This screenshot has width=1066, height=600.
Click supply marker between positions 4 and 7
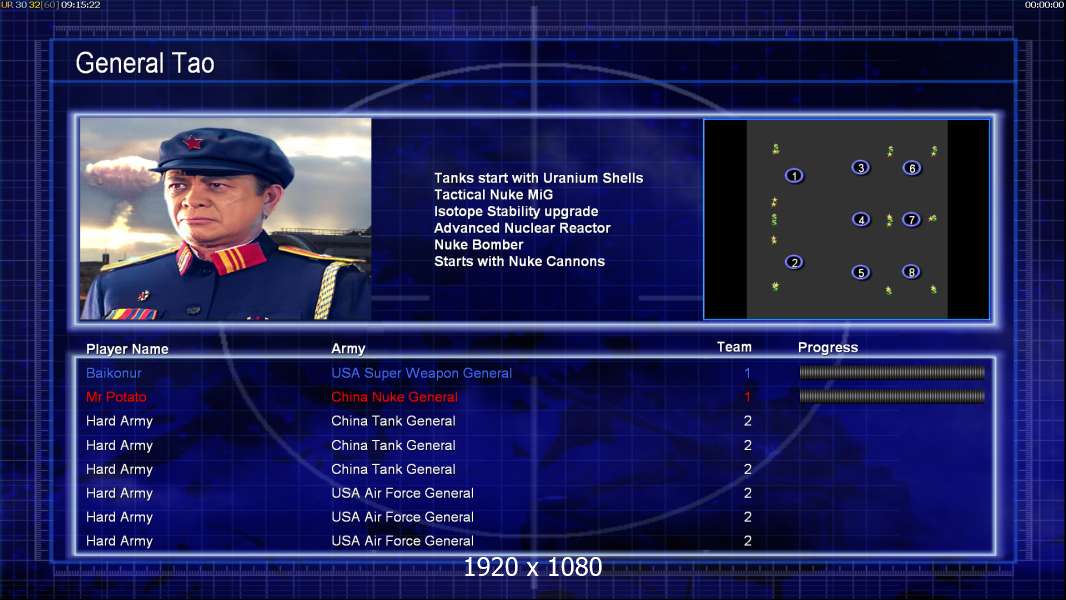889,219
